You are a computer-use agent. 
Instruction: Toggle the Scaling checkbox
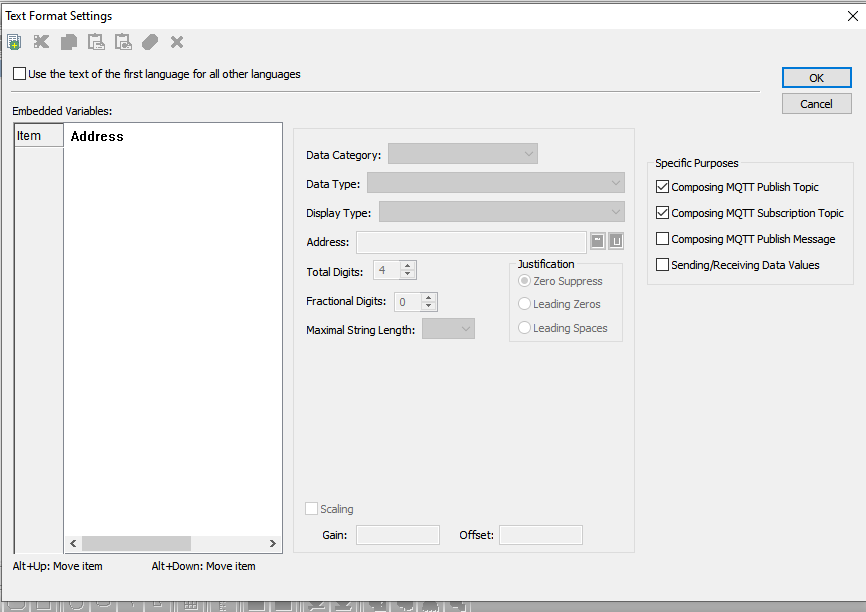311,509
